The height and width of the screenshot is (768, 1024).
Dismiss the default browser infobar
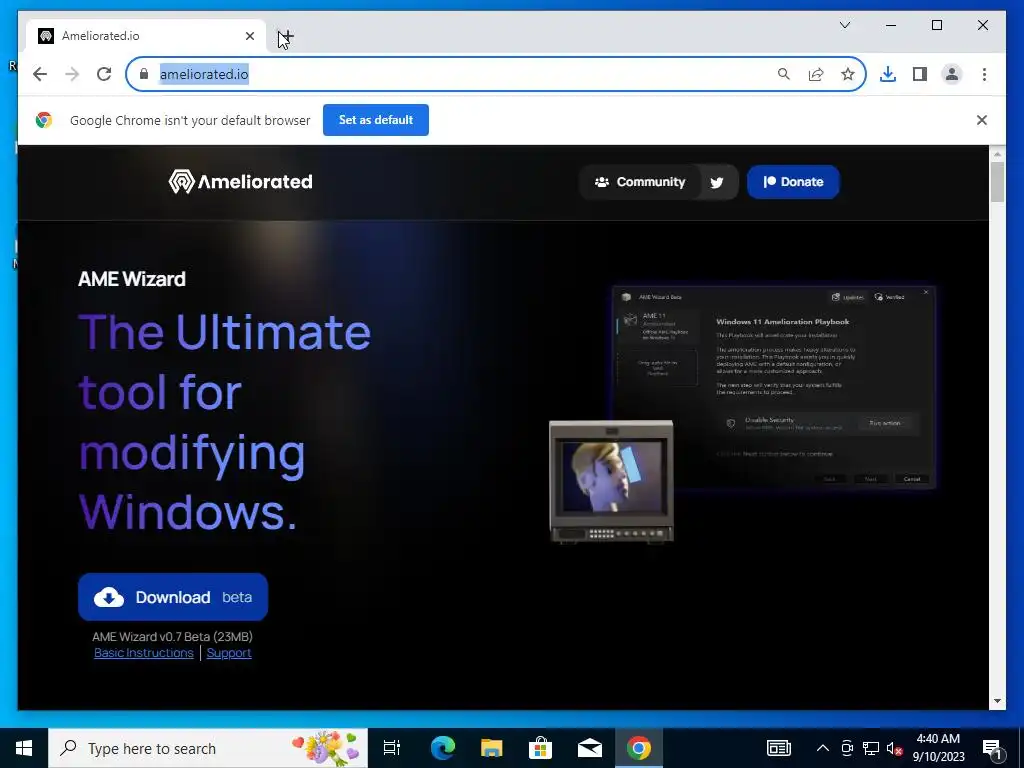(x=982, y=120)
